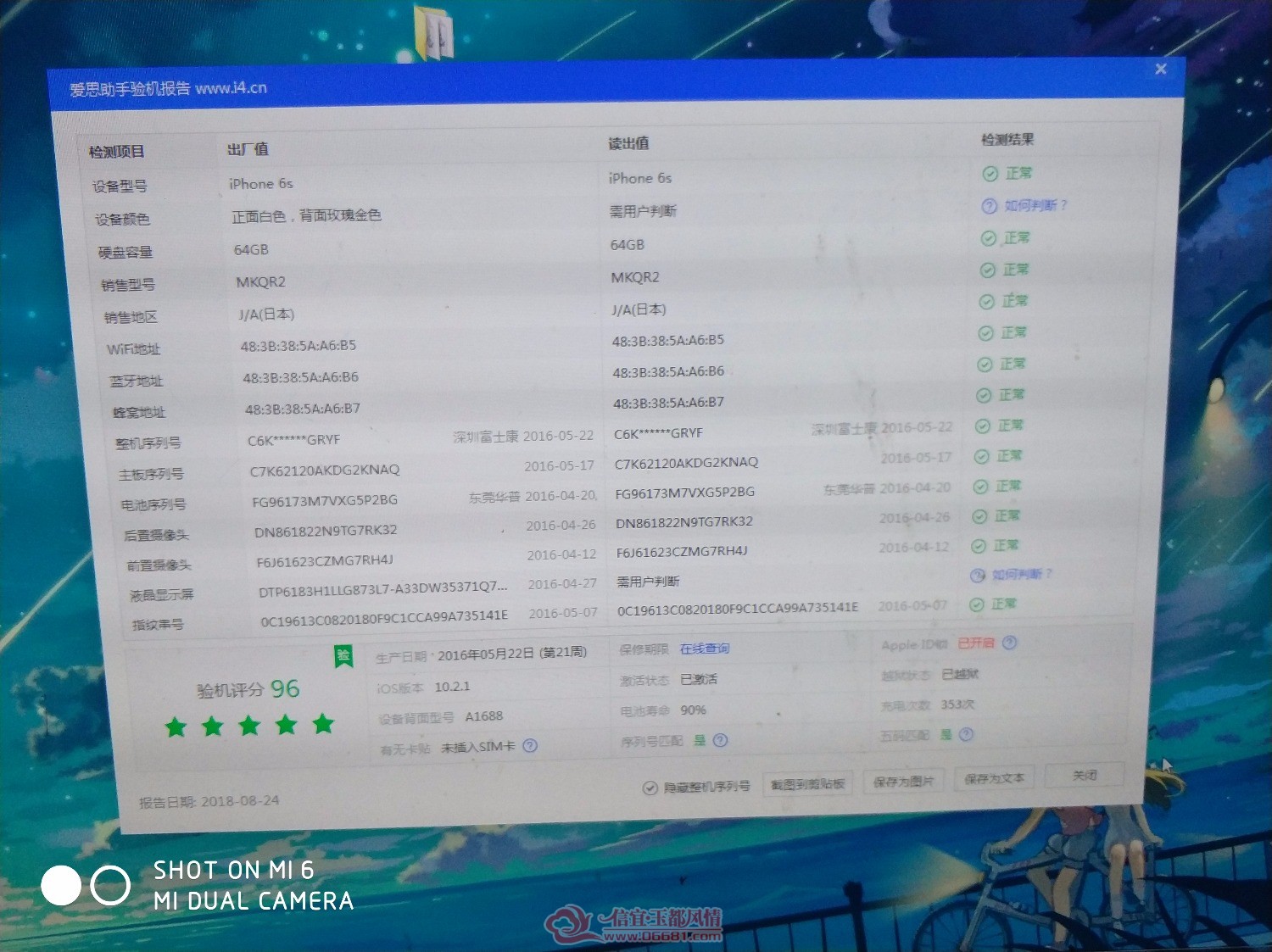Viewport: 1272px width, 952px height.
Task: Click the green check icon for 硬盘容量
Action: pyautogui.click(x=988, y=238)
